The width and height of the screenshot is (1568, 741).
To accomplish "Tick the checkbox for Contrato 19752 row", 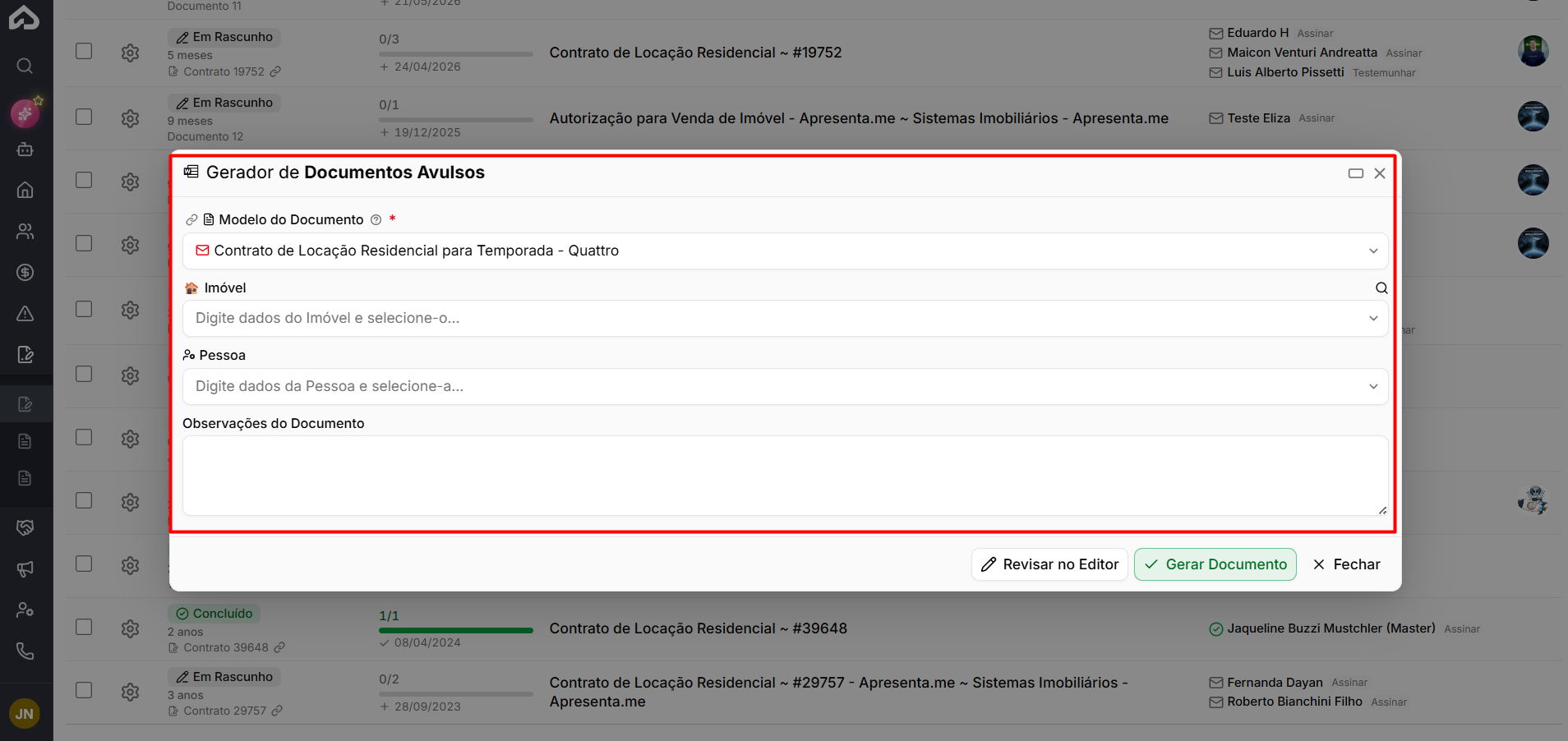I will (84, 51).
